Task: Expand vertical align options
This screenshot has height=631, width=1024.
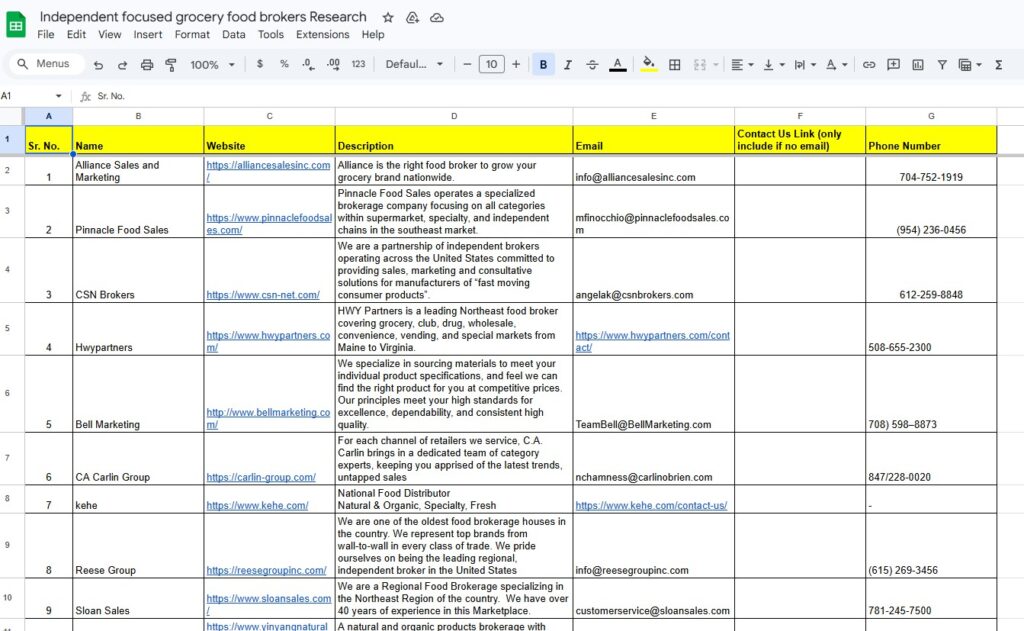Action: pos(782,65)
